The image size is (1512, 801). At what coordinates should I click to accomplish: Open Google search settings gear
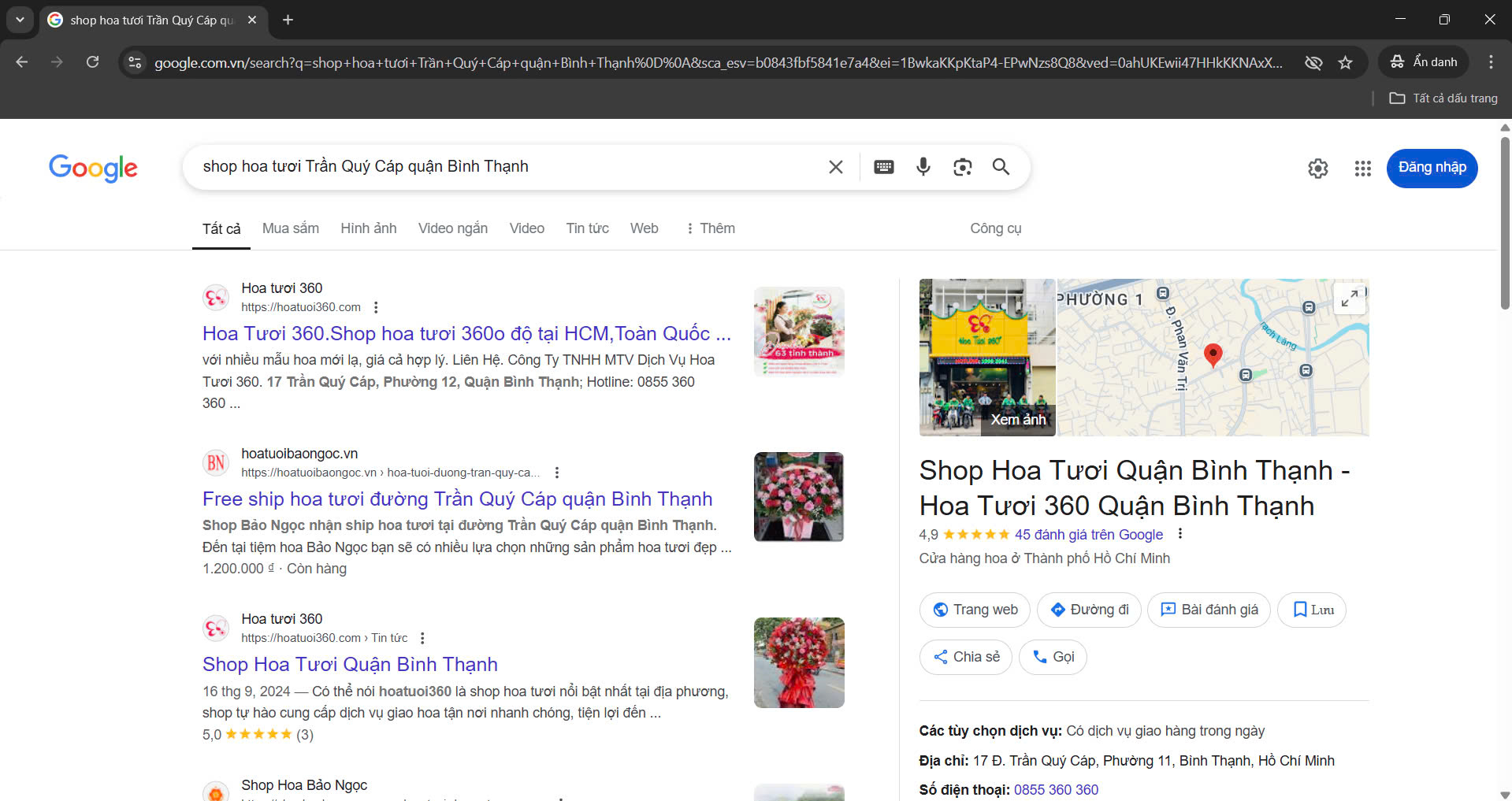[1318, 168]
